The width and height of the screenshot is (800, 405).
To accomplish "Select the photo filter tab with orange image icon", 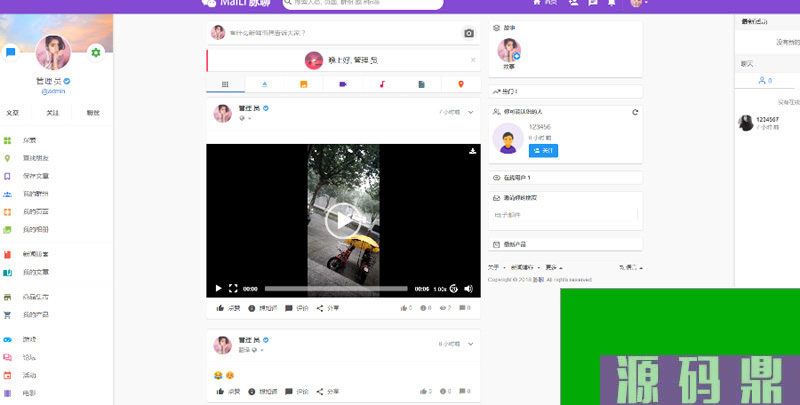I will click(x=304, y=84).
